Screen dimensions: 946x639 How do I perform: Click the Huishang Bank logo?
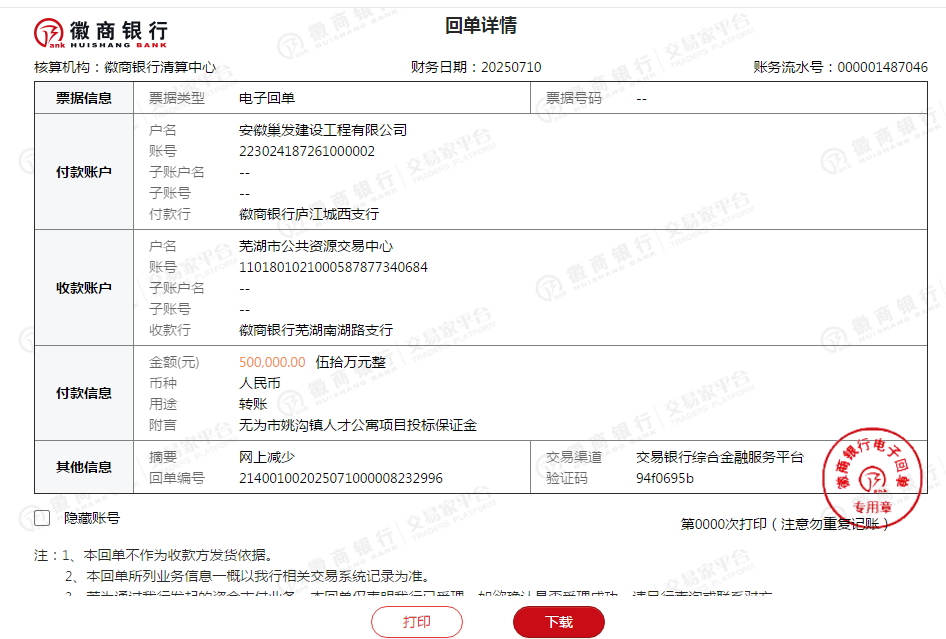tap(101, 33)
